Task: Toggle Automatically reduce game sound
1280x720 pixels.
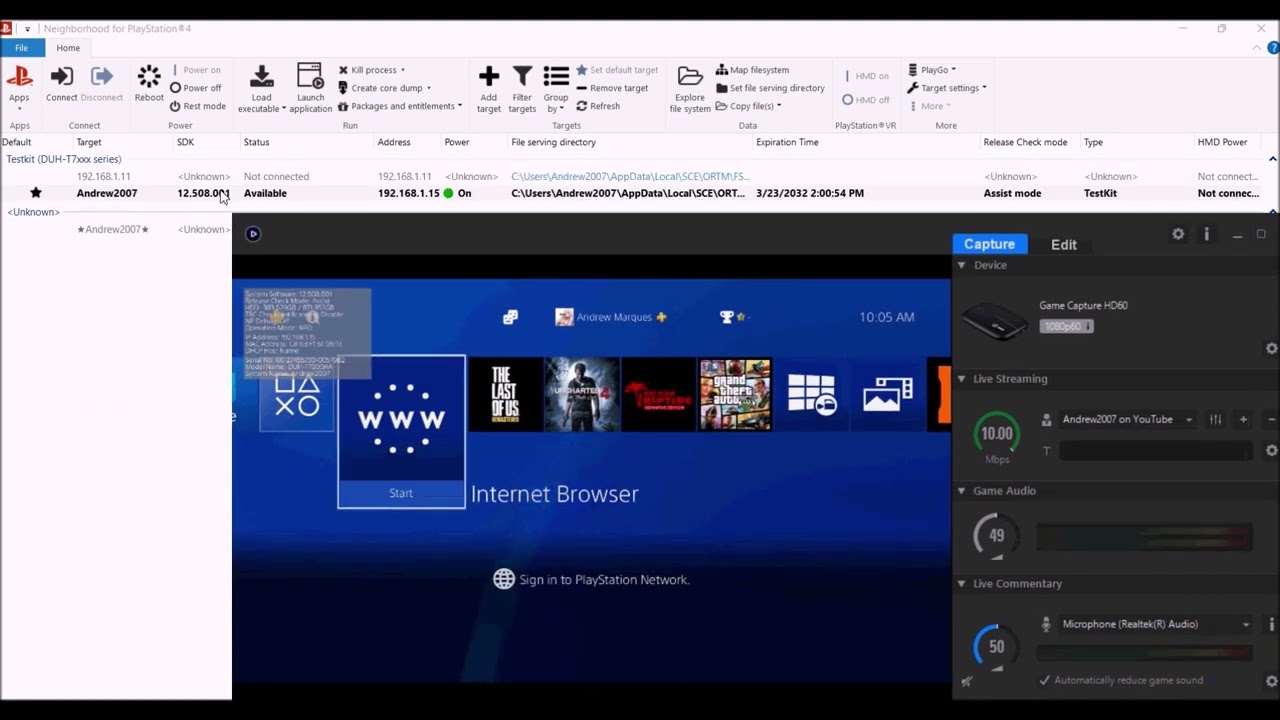Action: (x=1121, y=680)
